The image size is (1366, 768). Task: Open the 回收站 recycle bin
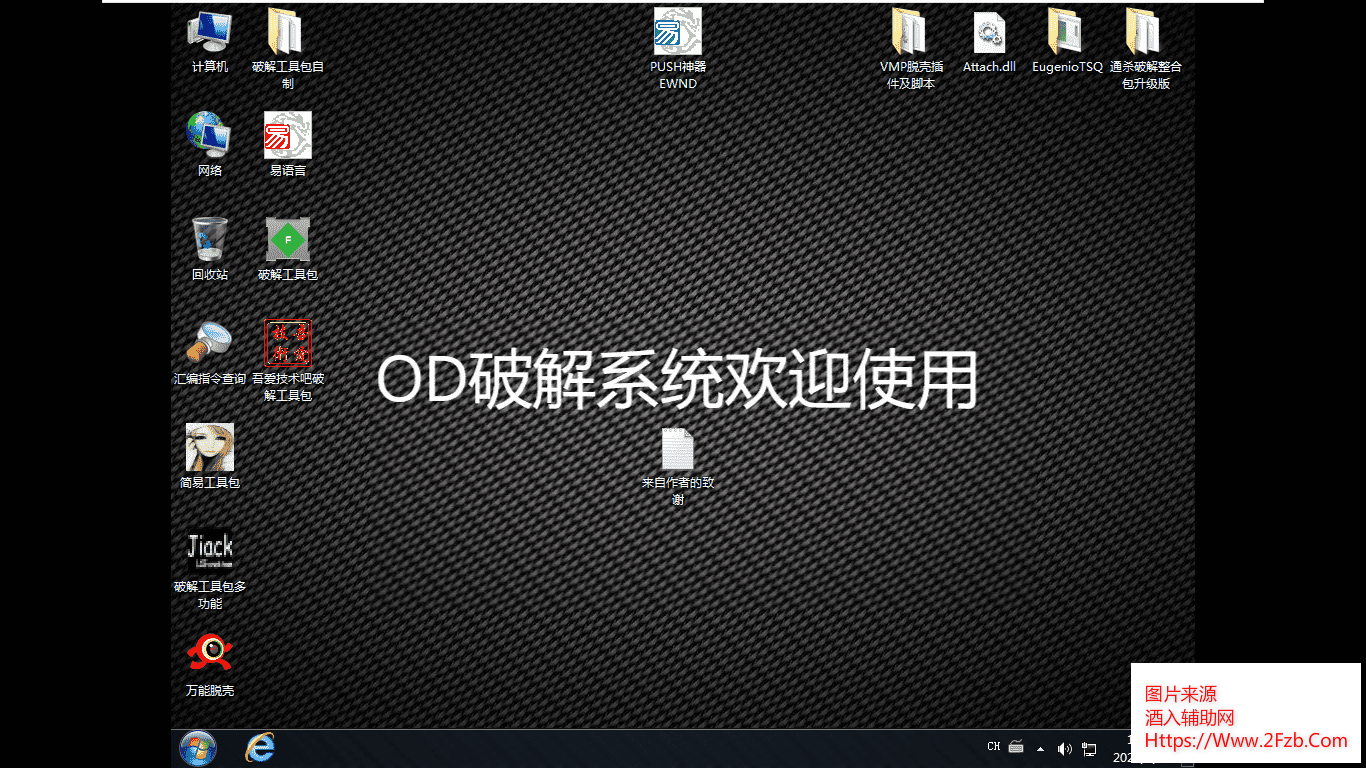tap(209, 240)
